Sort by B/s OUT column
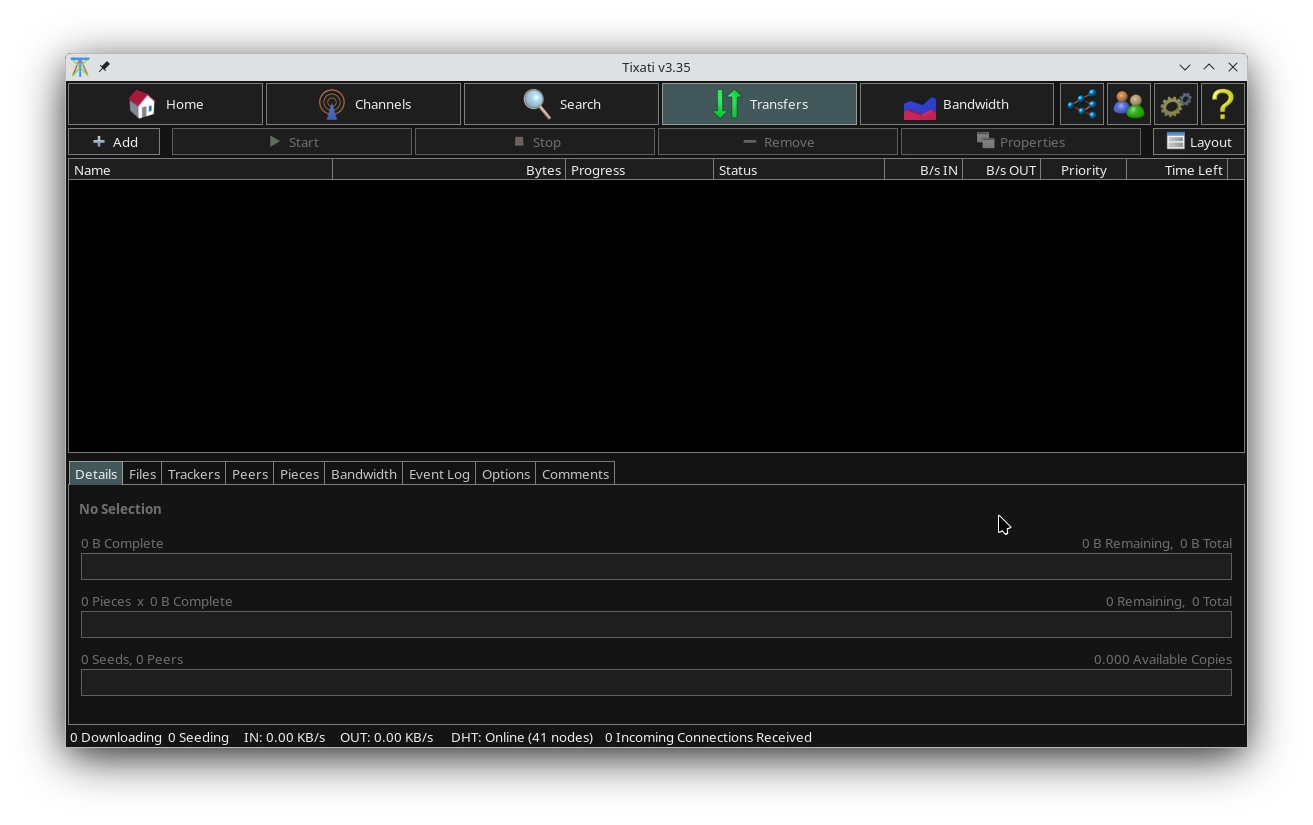The height and width of the screenshot is (825, 1313). [1002, 170]
